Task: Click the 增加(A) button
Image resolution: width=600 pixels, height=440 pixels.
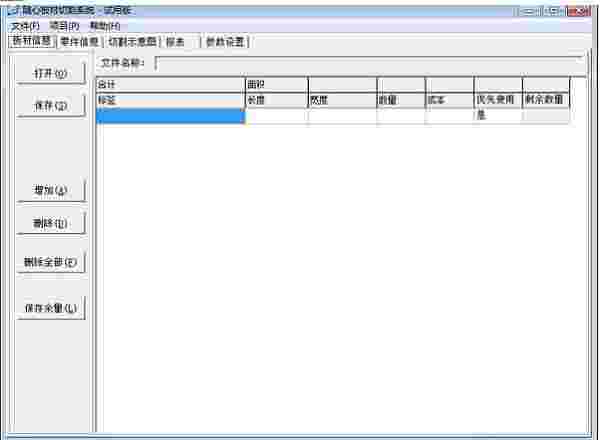Action: (51, 190)
